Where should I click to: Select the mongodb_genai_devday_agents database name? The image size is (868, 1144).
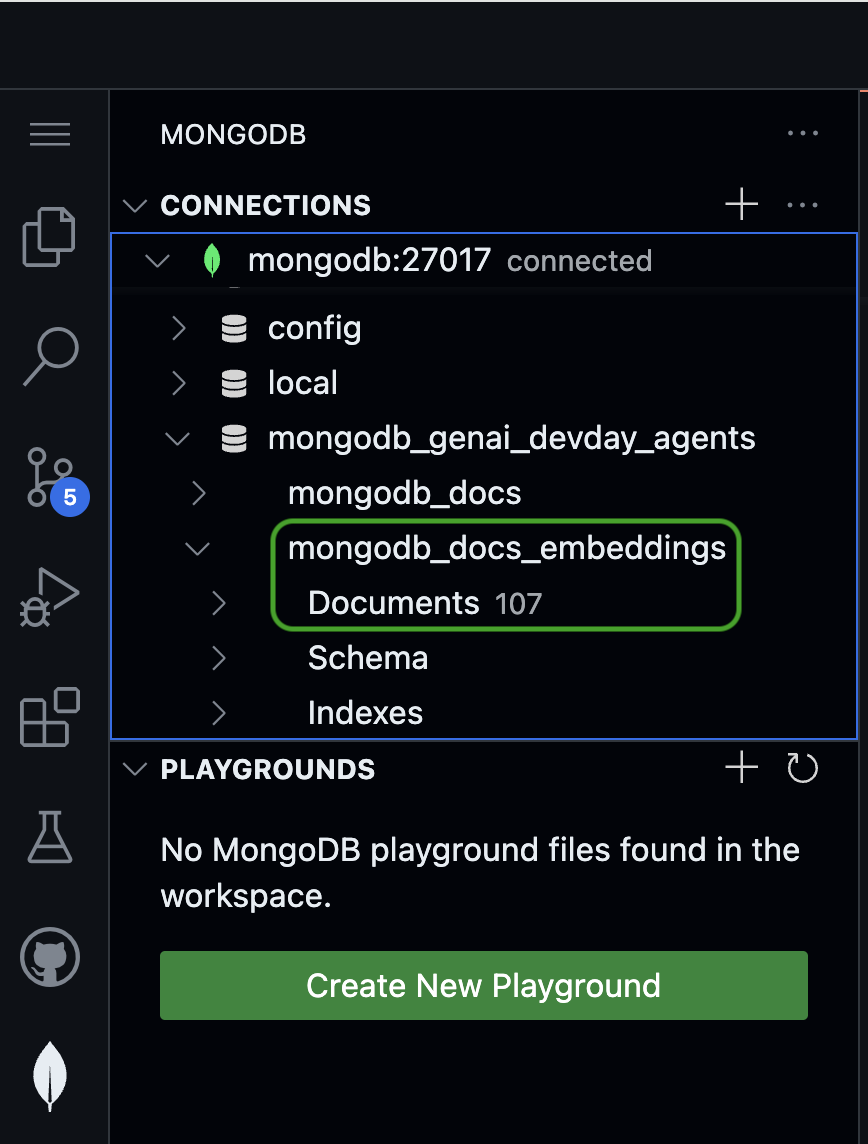coord(511,438)
